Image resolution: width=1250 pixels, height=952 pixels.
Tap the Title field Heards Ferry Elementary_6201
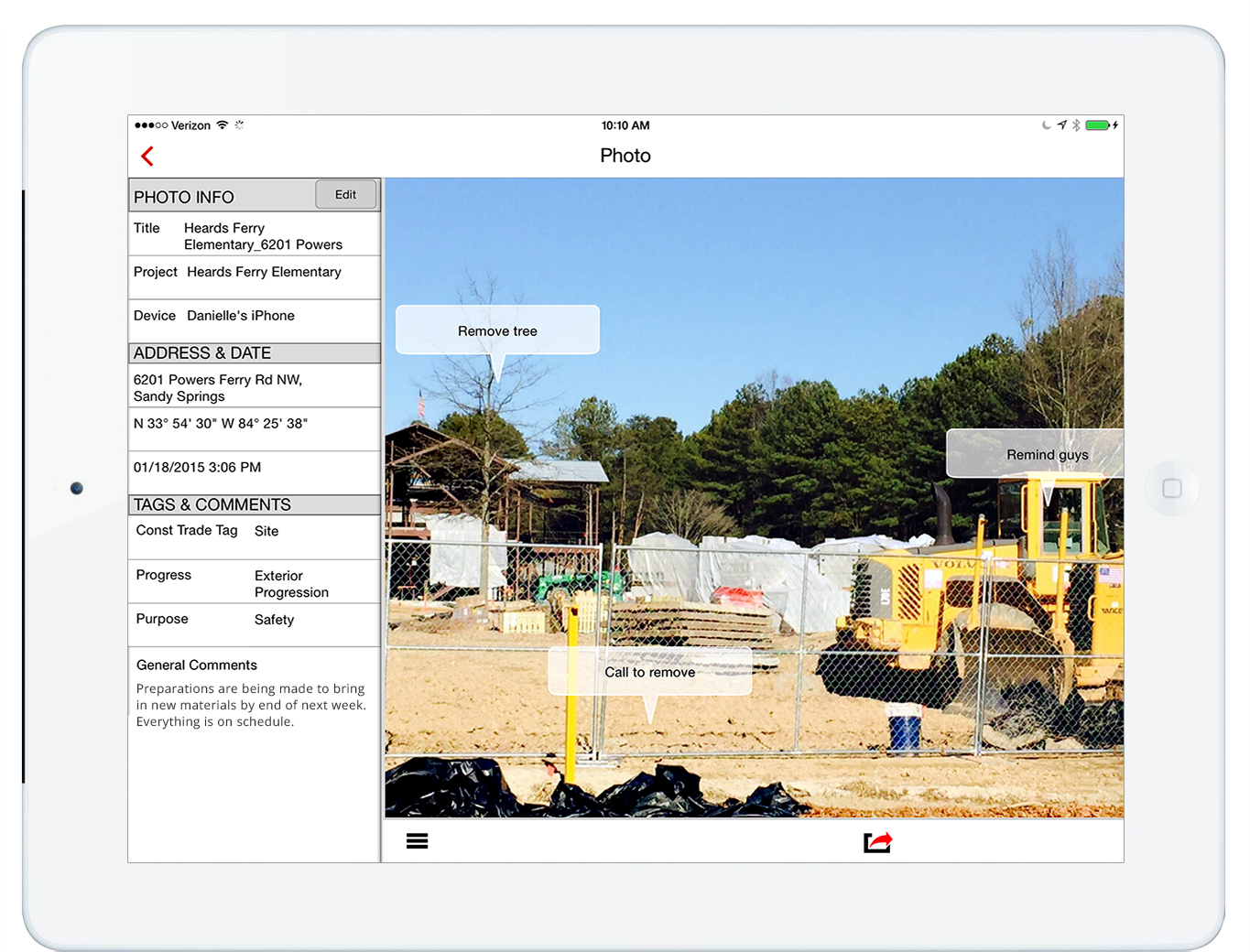coord(254,236)
